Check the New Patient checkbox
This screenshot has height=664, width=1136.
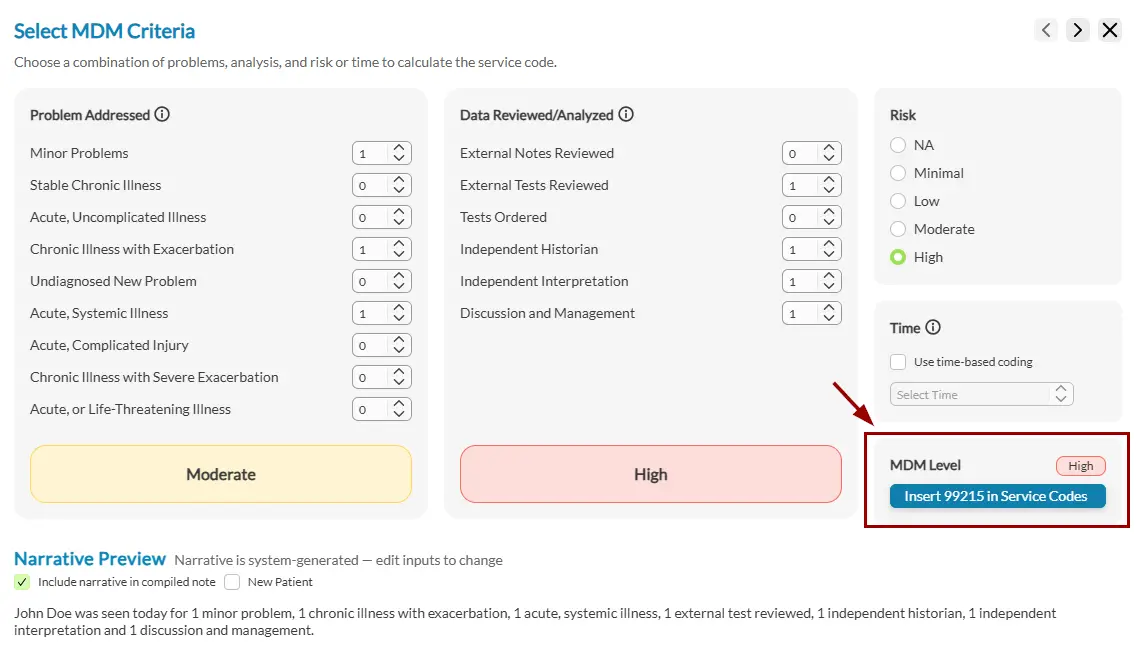click(232, 582)
